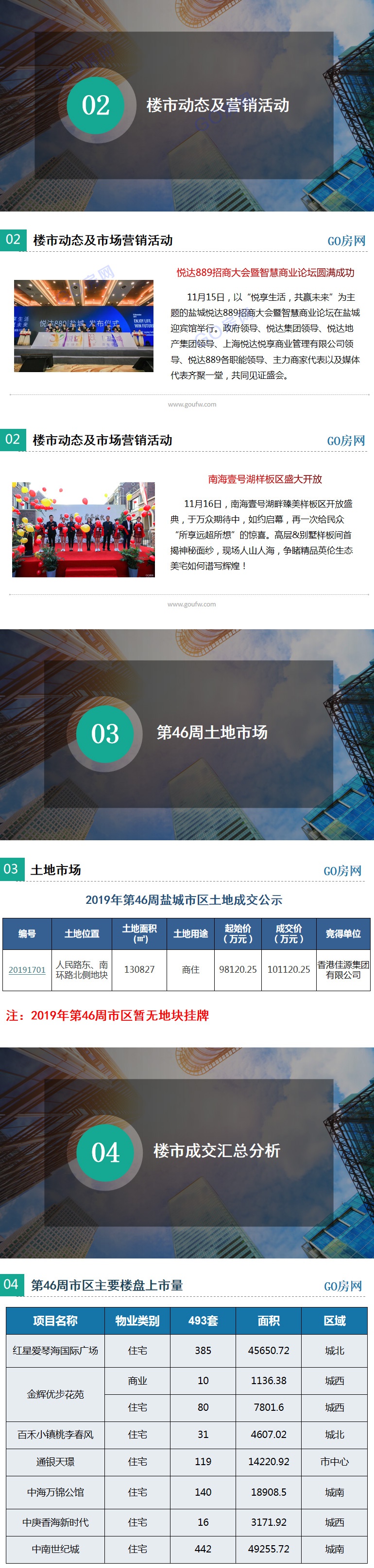Click the 南海壹号湖样板区盛大开放 headline

pyautogui.click(x=265, y=479)
